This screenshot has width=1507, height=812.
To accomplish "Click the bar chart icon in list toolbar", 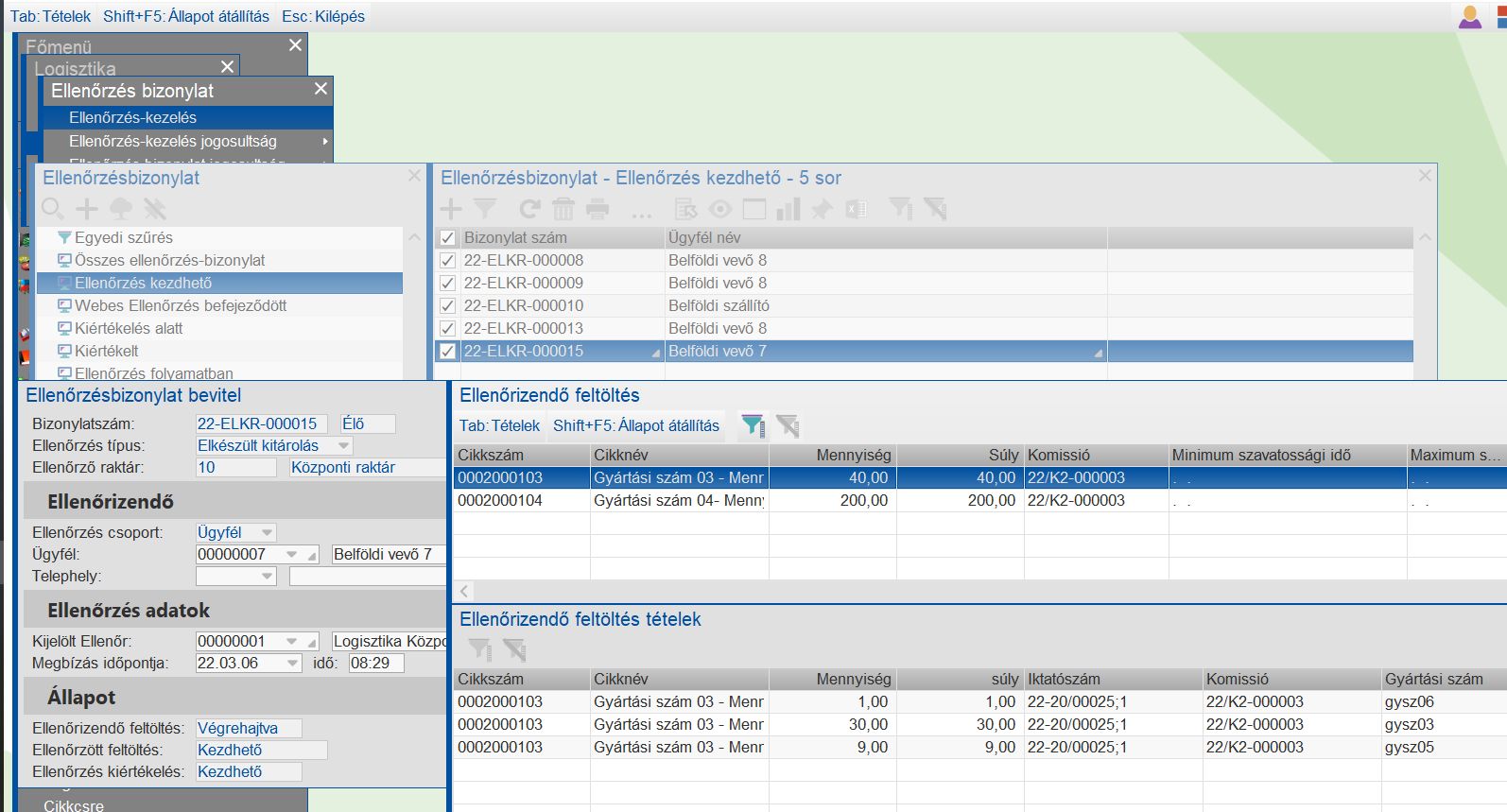I will 788,209.
